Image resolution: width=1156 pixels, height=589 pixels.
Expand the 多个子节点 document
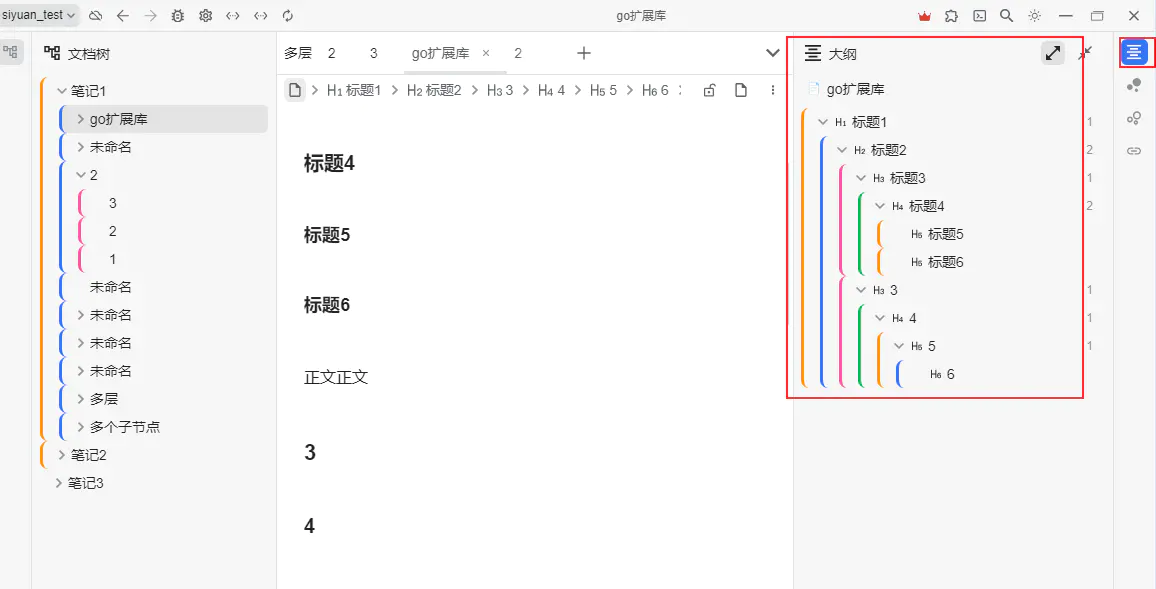81,427
